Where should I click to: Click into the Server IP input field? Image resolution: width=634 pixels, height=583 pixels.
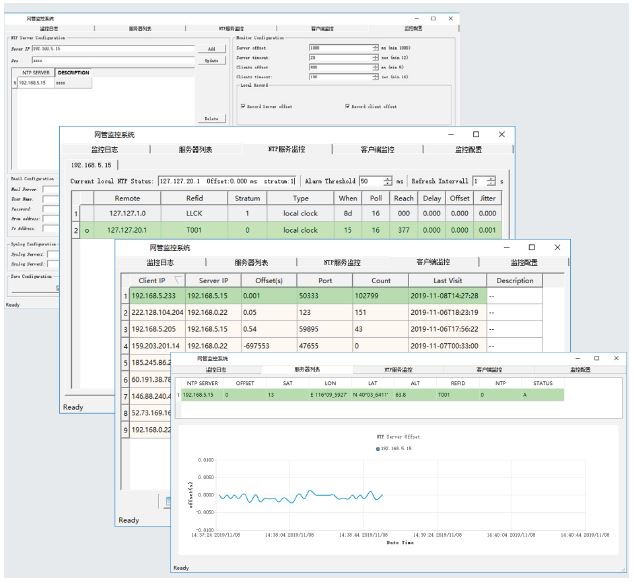110,47
